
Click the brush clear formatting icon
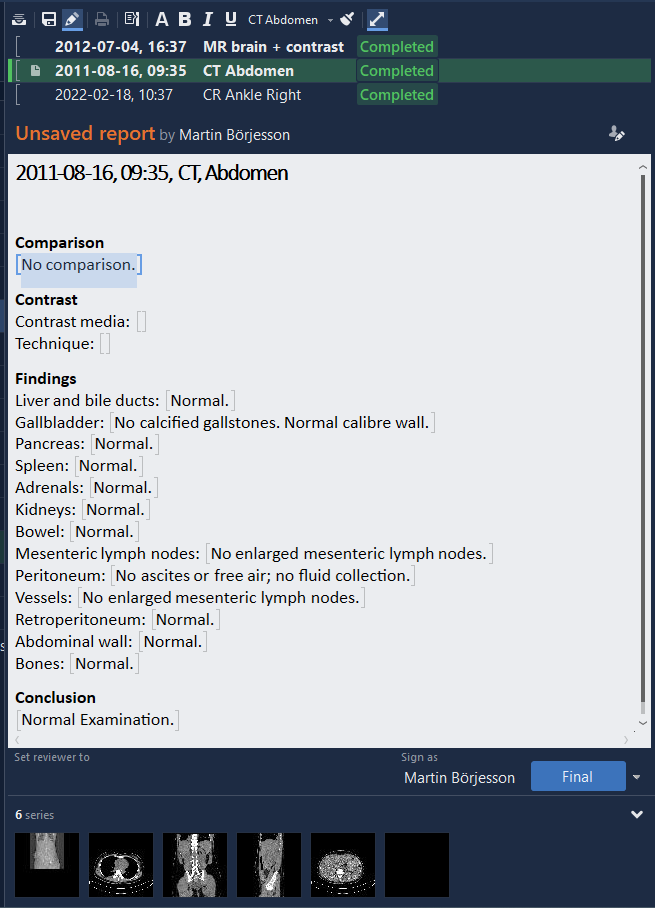point(346,19)
